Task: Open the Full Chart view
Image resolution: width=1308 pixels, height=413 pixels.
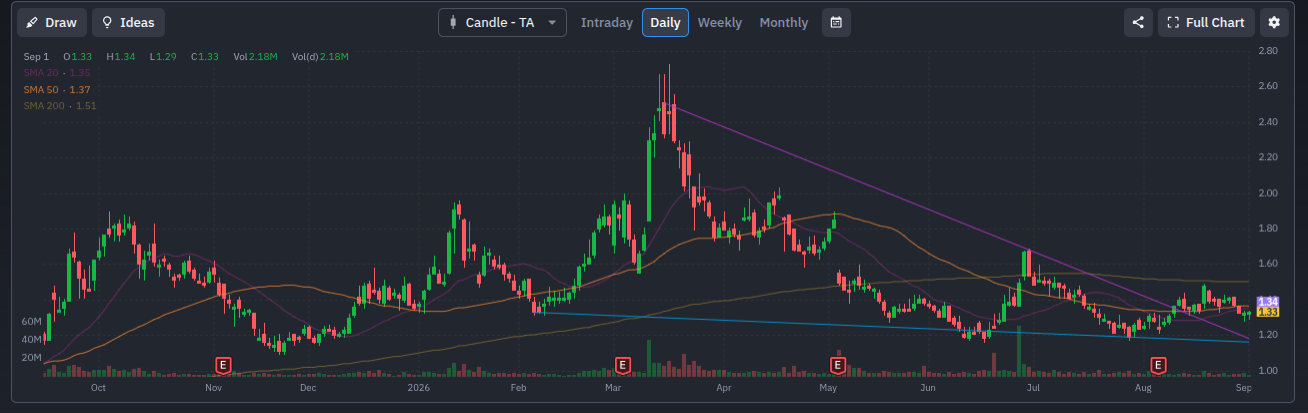Action: point(1206,22)
